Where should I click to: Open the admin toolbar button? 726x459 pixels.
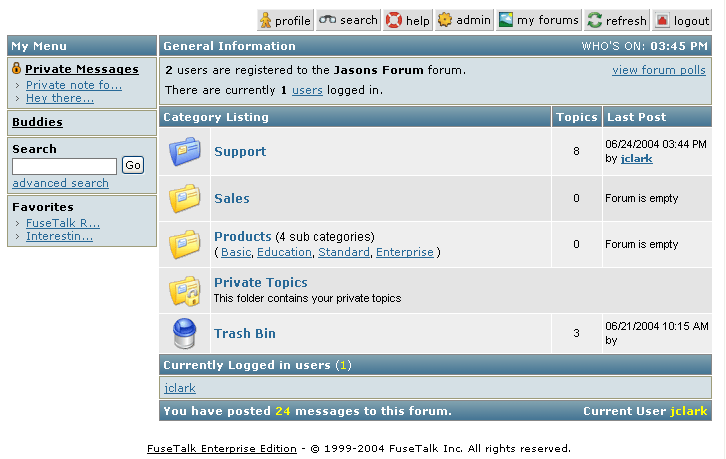point(464,20)
